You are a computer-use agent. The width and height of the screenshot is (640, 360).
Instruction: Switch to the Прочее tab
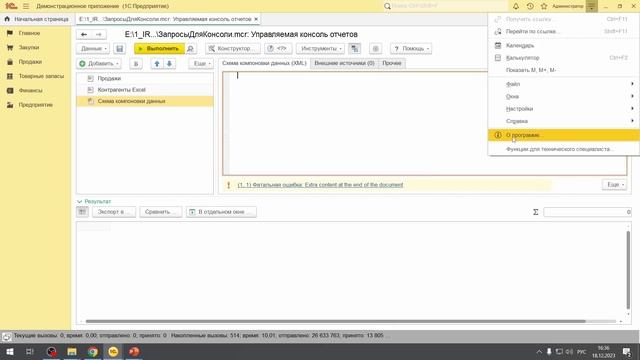pyautogui.click(x=392, y=63)
